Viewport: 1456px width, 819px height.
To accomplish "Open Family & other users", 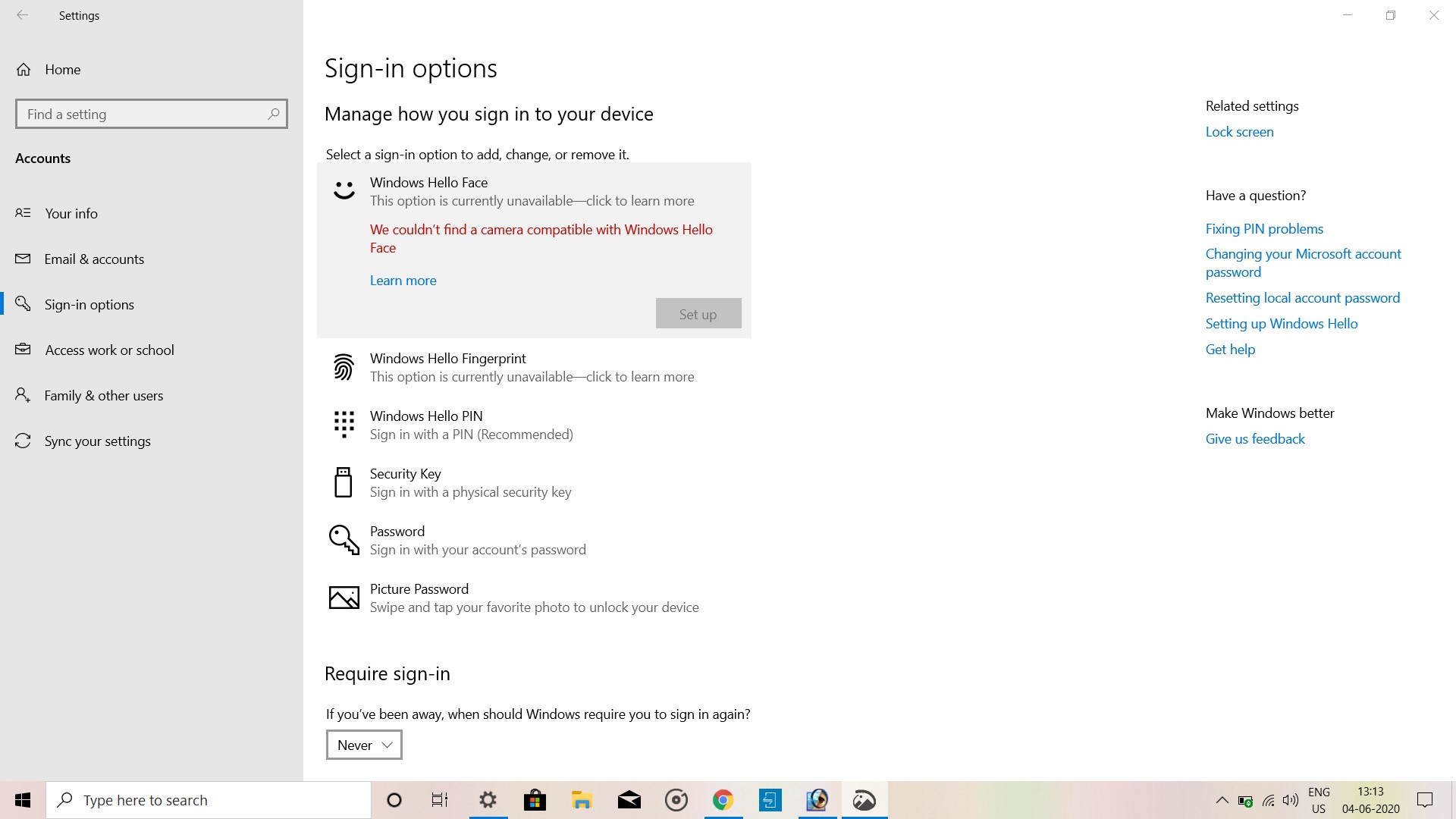I will pos(152,396).
